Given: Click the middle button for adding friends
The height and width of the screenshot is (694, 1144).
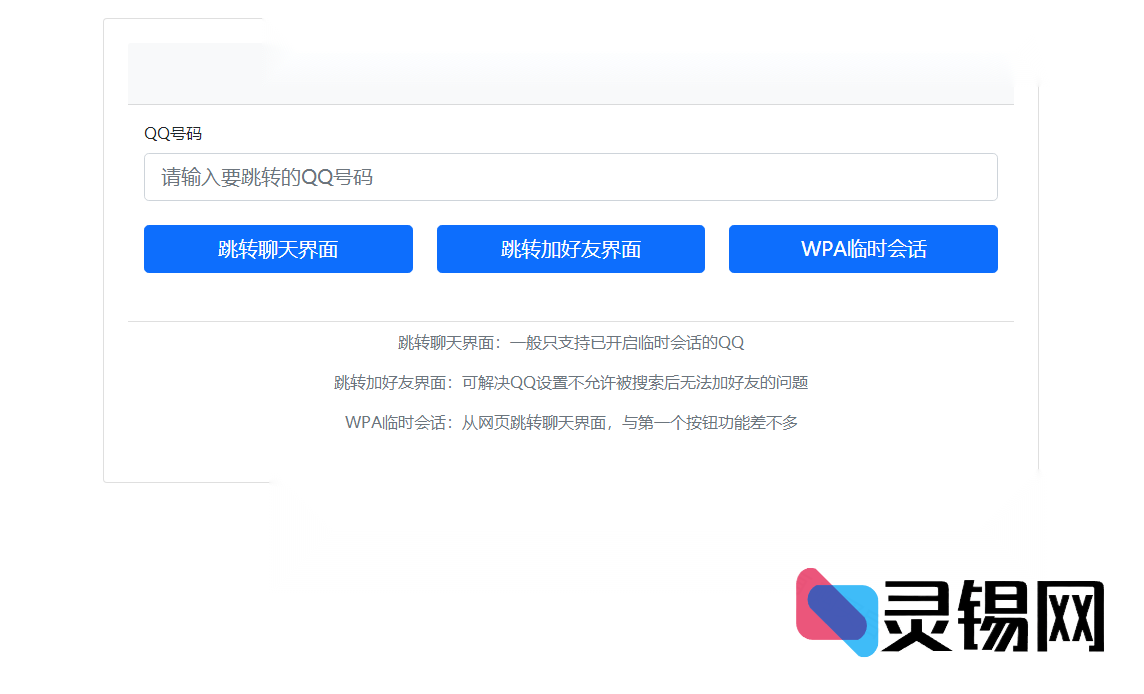Looking at the screenshot, I should pos(571,249).
